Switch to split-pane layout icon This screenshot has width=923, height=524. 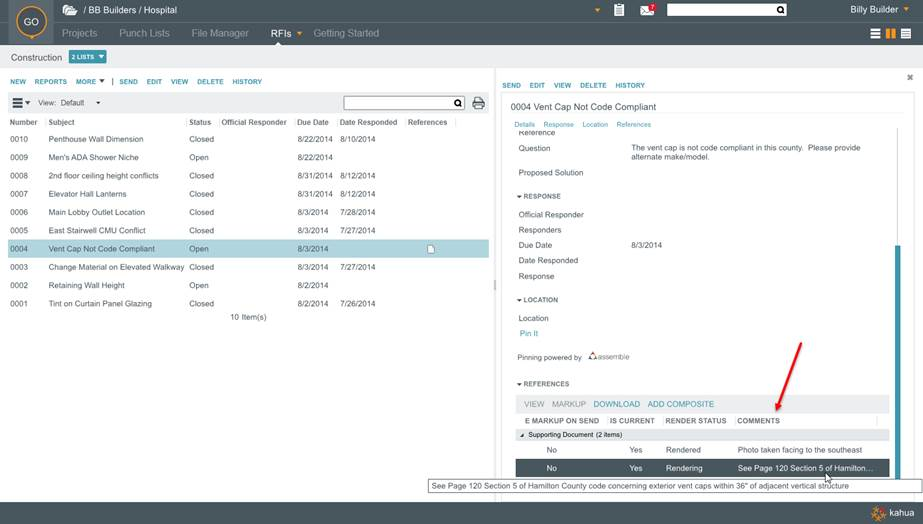890,34
